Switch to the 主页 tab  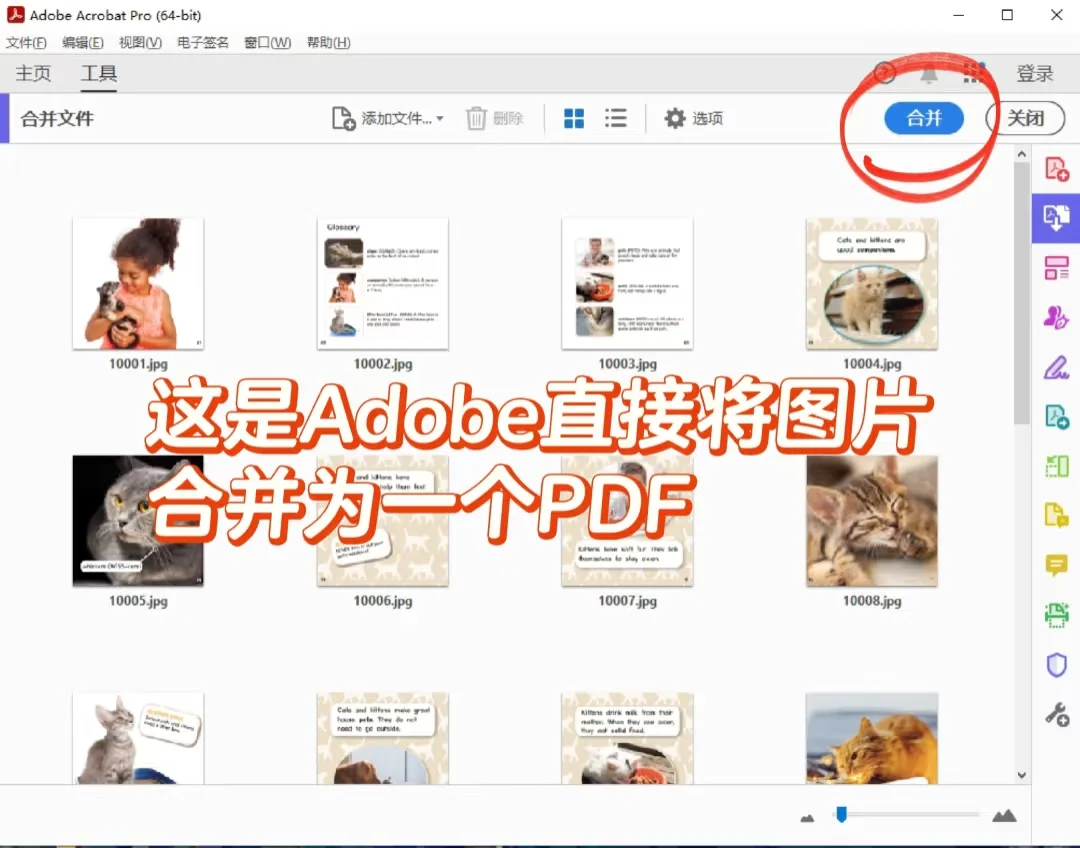33,73
